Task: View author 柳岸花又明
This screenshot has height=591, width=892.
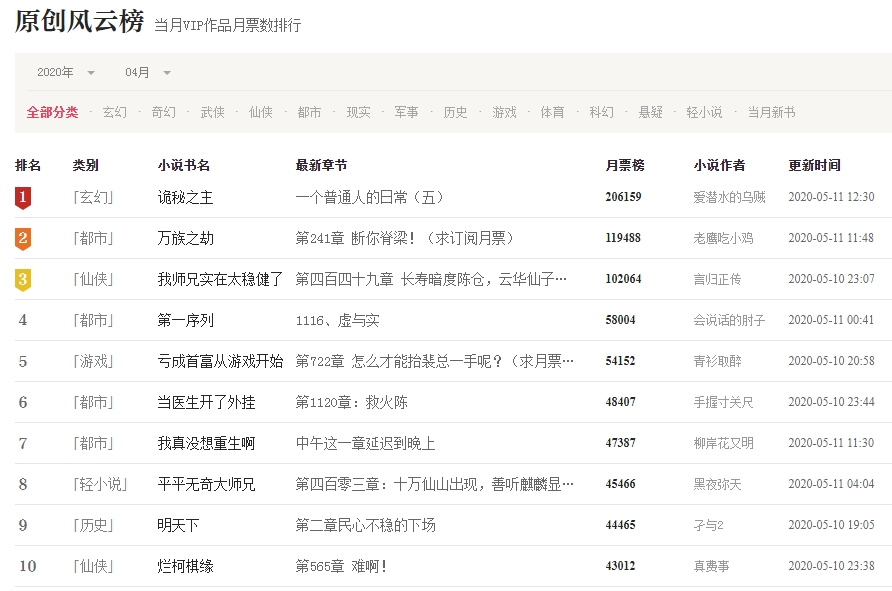Action: coord(723,443)
